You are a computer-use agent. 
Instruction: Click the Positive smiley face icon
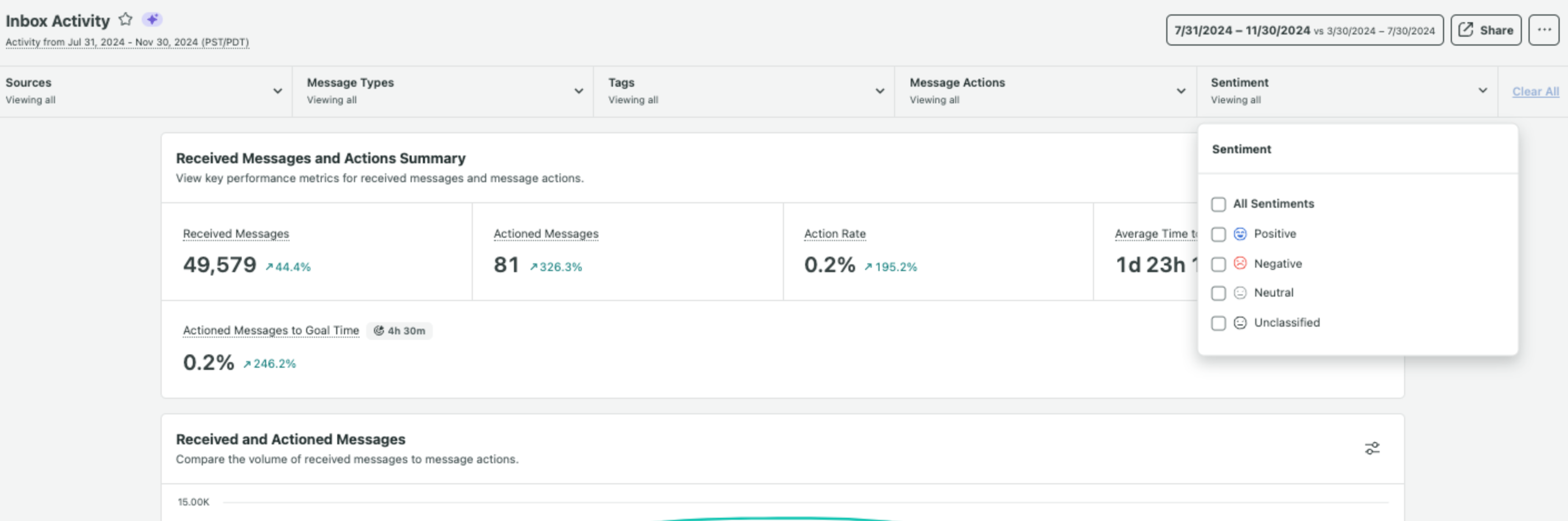pos(1240,234)
